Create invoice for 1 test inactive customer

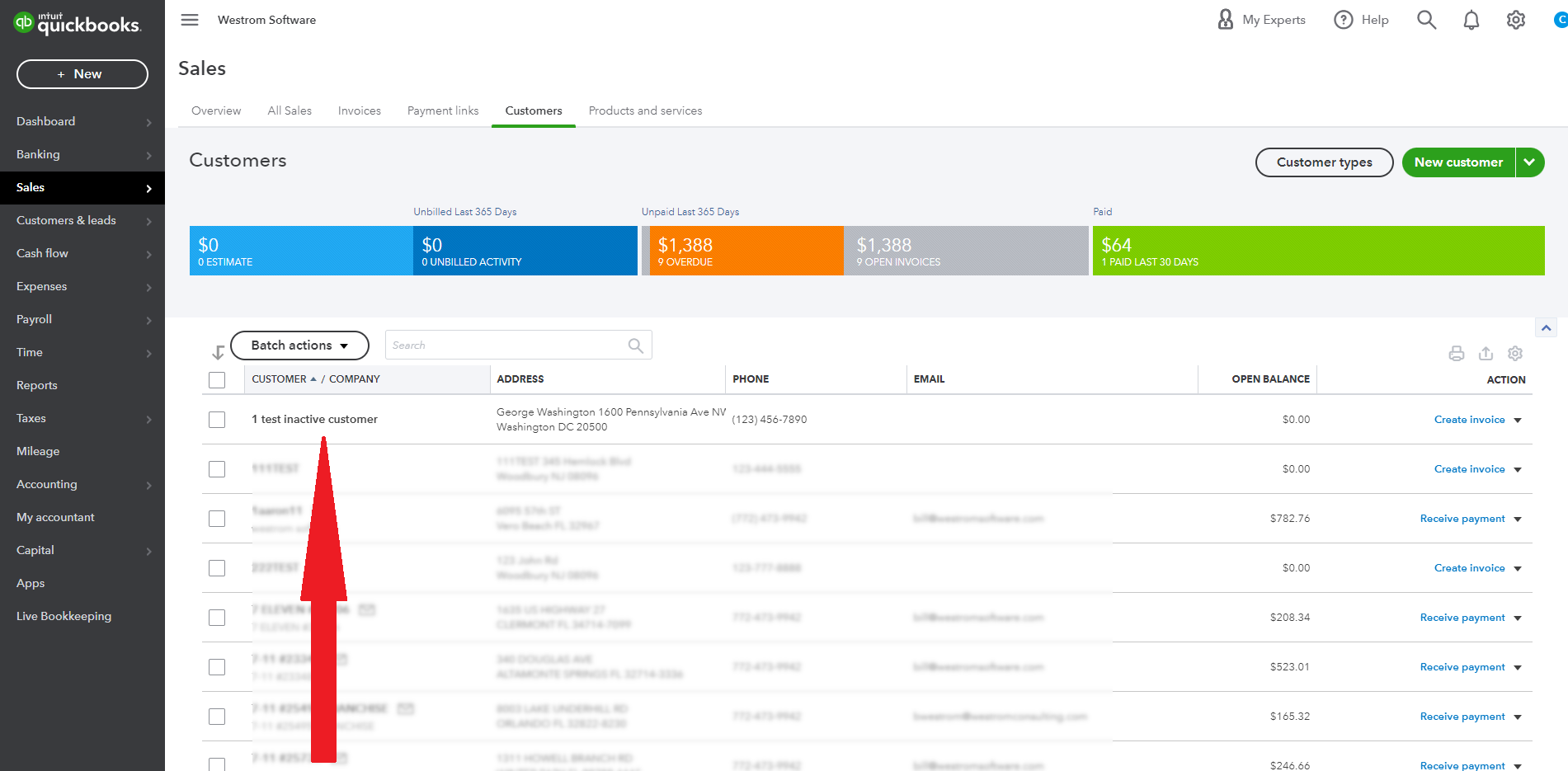coord(1469,420)
